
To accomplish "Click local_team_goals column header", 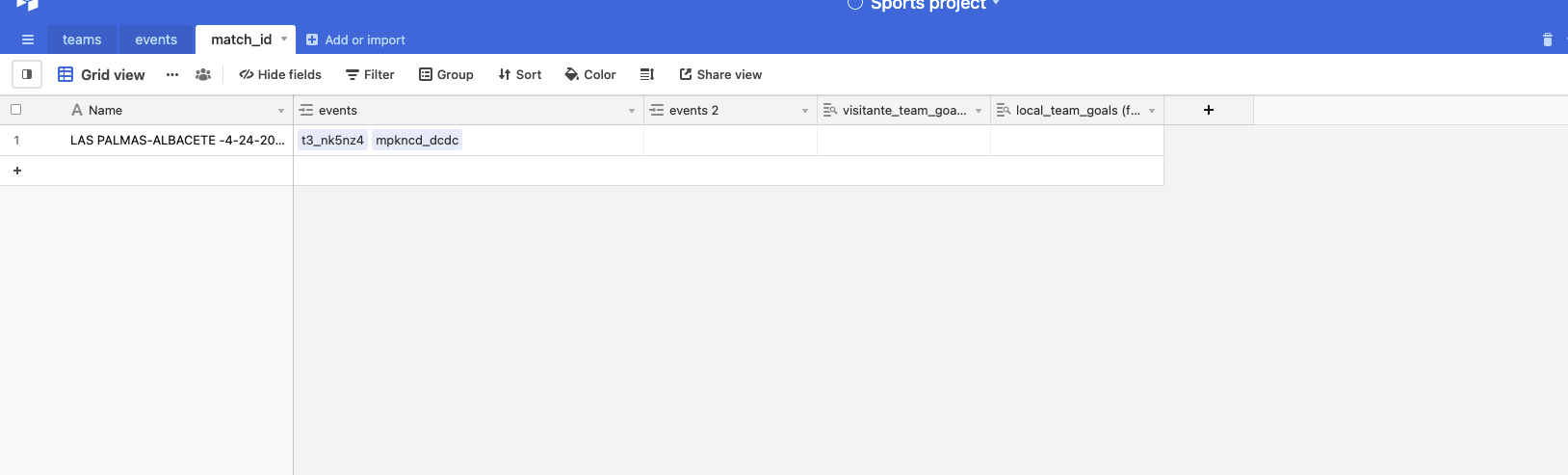I will (1078, 110).
